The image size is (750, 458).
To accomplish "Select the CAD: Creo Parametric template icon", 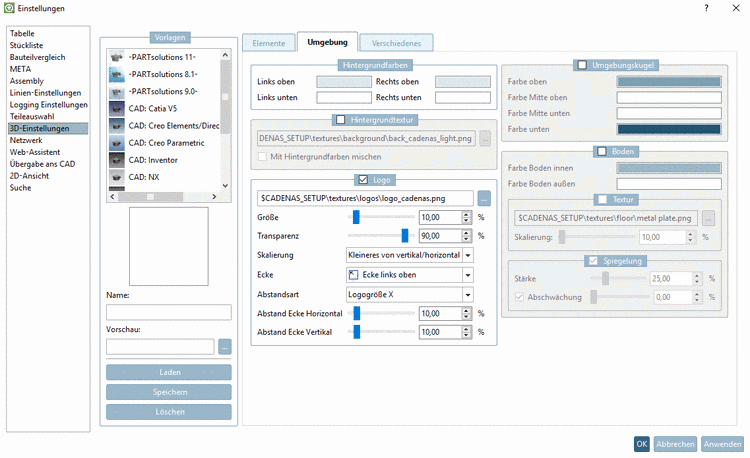I will (117, 143).
